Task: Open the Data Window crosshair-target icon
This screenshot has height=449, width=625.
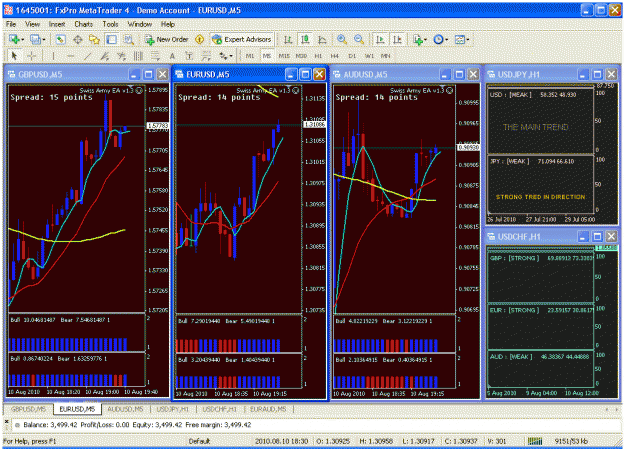Action: pyautogui.click(x=77, y=39)
